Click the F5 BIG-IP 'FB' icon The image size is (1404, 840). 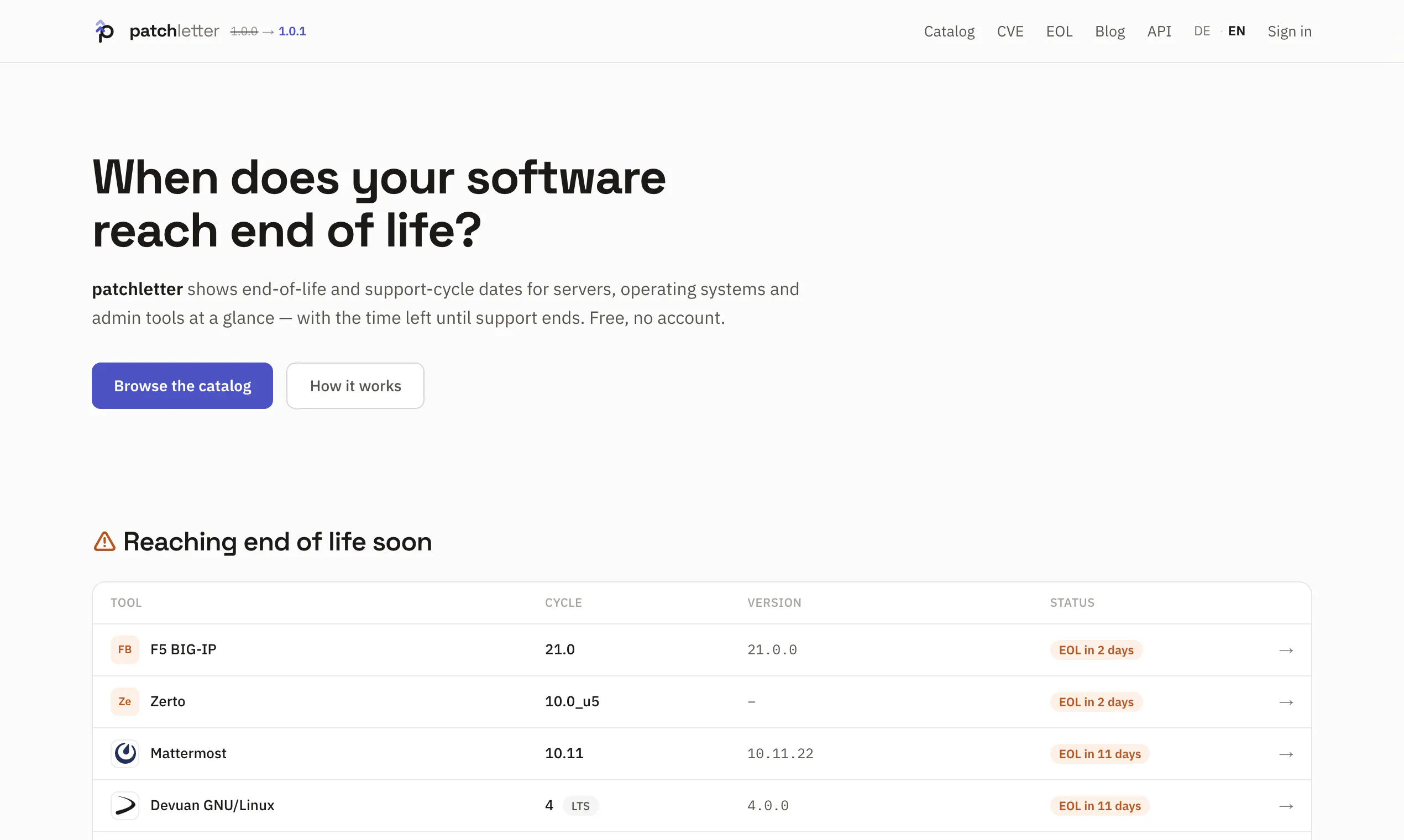[x=124, y=650]
